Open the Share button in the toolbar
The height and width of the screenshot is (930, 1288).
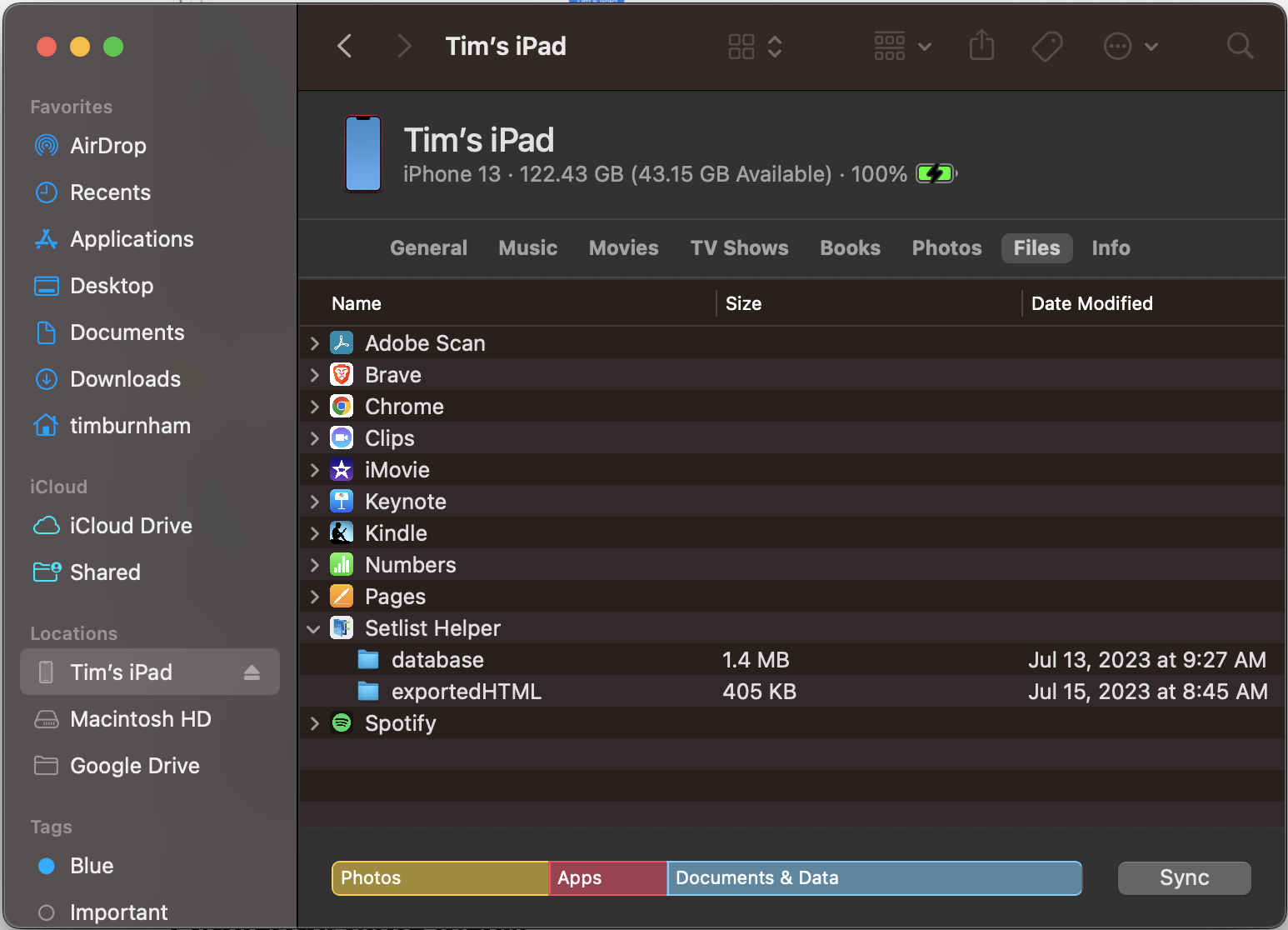(981, 46)
